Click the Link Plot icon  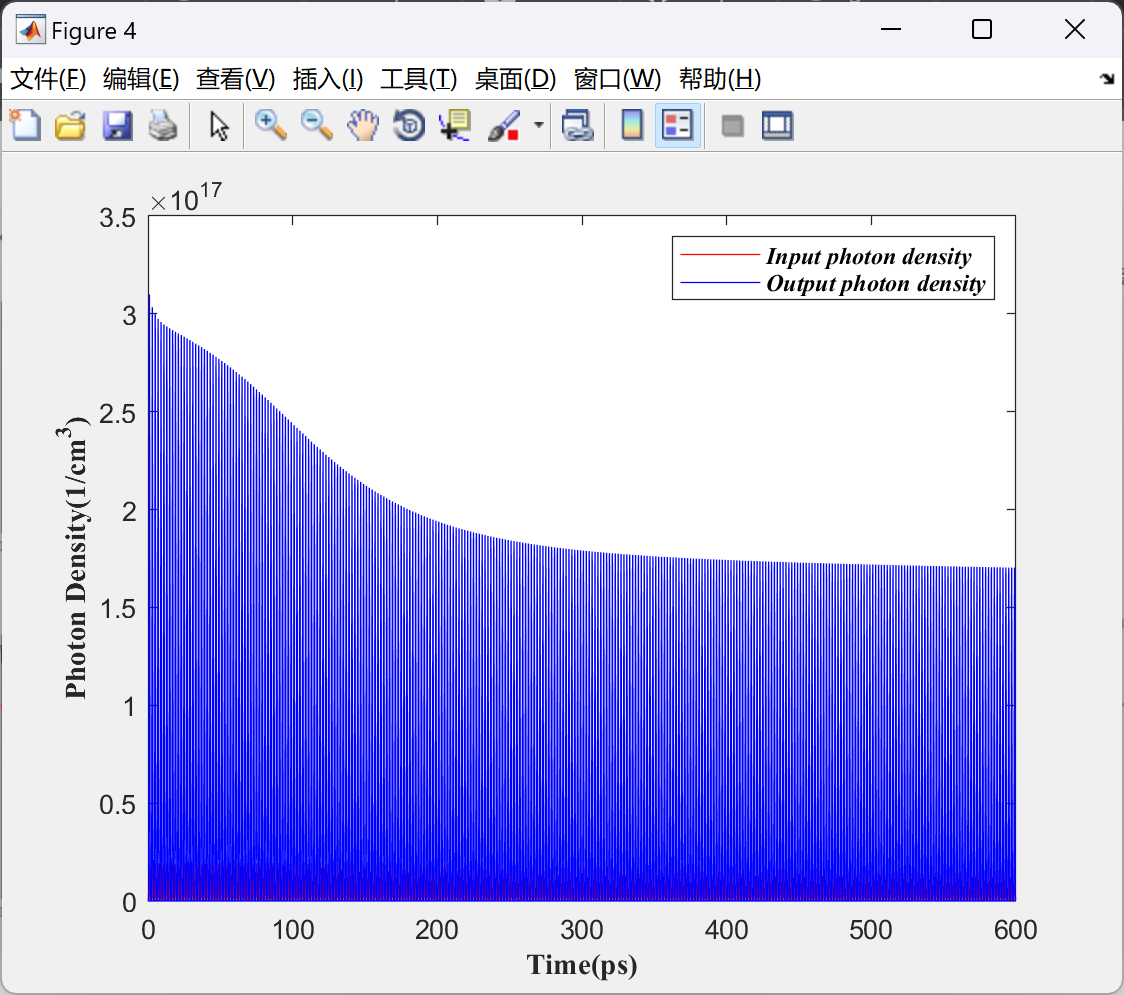pyautogui.click(x=578, y=125)
